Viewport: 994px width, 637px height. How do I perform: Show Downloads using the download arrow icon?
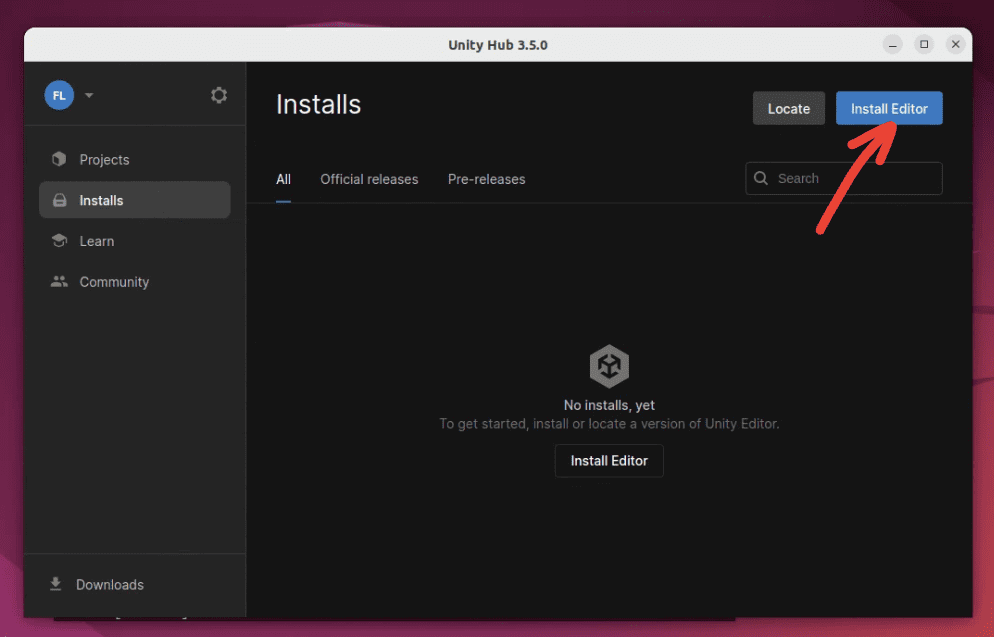(x=56, y=584)
